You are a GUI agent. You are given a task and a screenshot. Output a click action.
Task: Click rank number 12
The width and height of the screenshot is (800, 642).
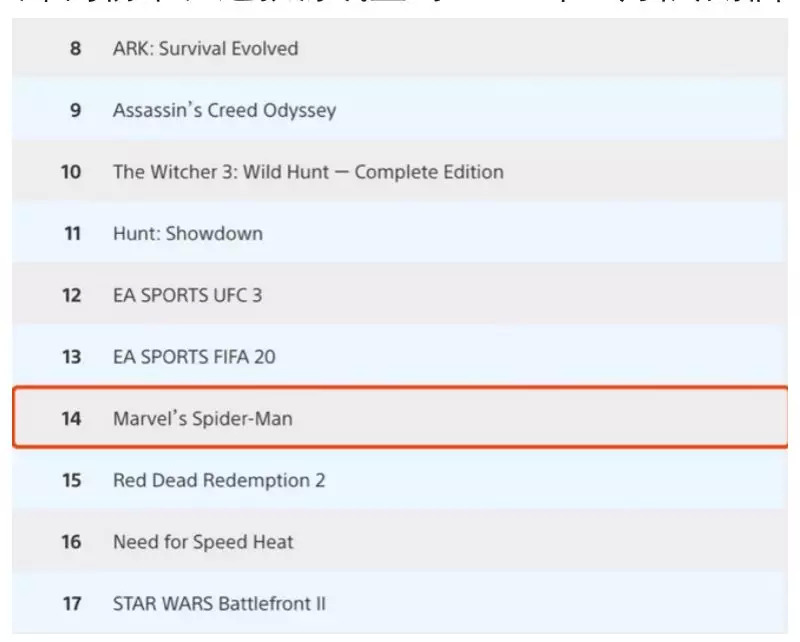click(x=71, y=296)
